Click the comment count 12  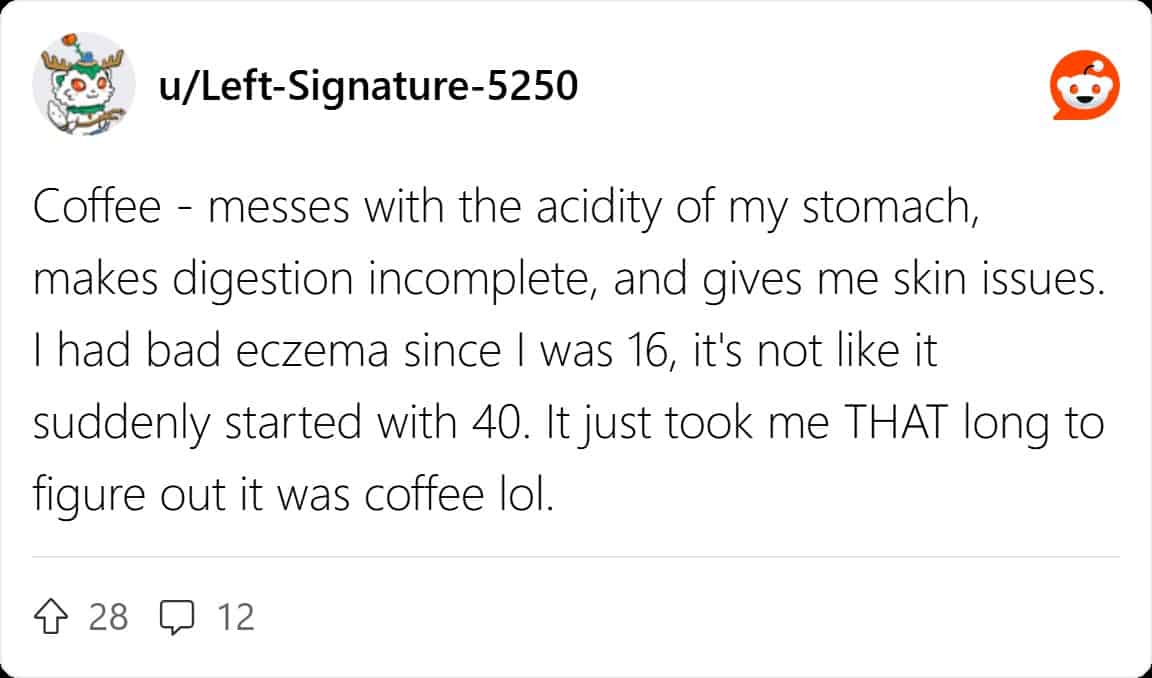point(236,617)
